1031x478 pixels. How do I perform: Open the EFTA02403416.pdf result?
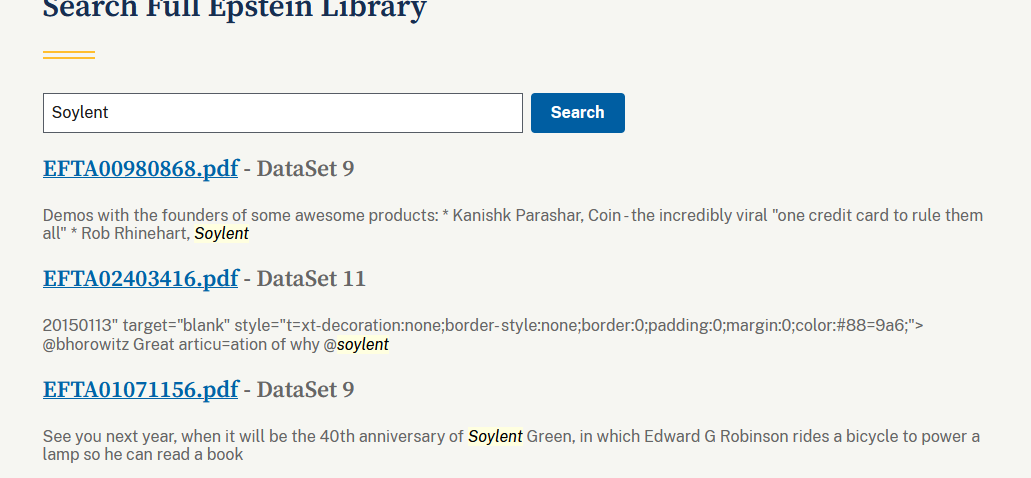click(x=140, y=279)
